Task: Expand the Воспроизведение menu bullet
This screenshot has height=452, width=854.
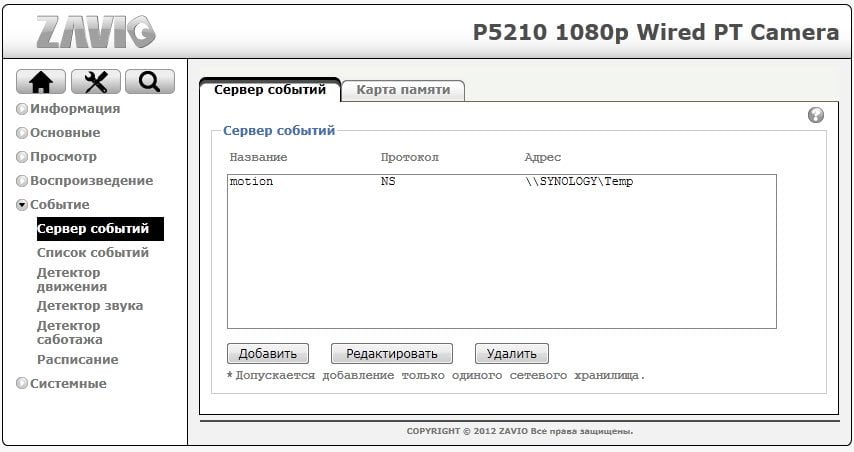Action: click(22, 181)
